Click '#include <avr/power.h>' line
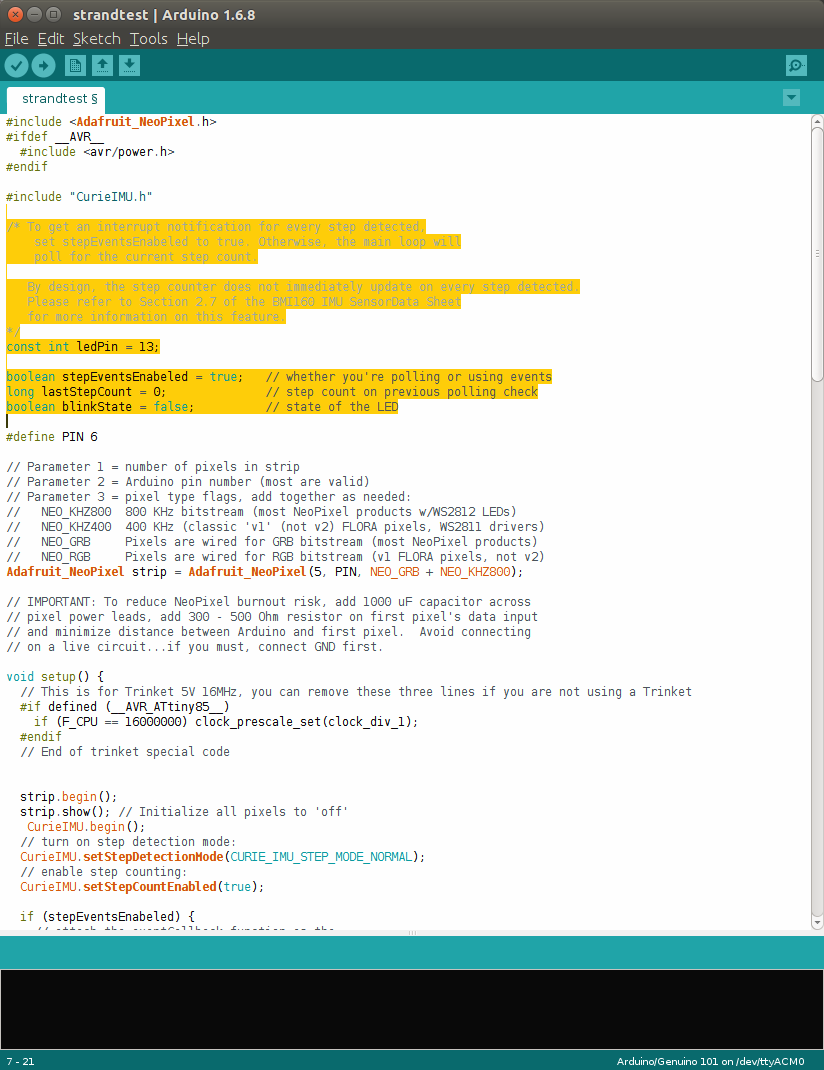 pos(97,151)
